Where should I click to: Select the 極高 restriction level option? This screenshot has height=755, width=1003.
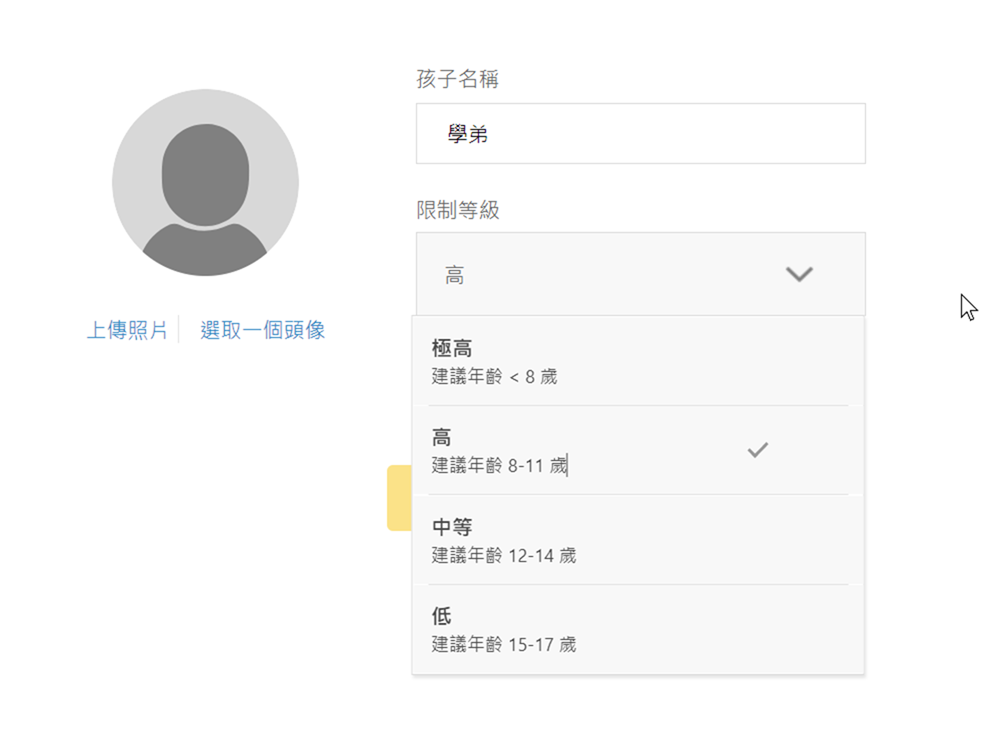[640, 361]
